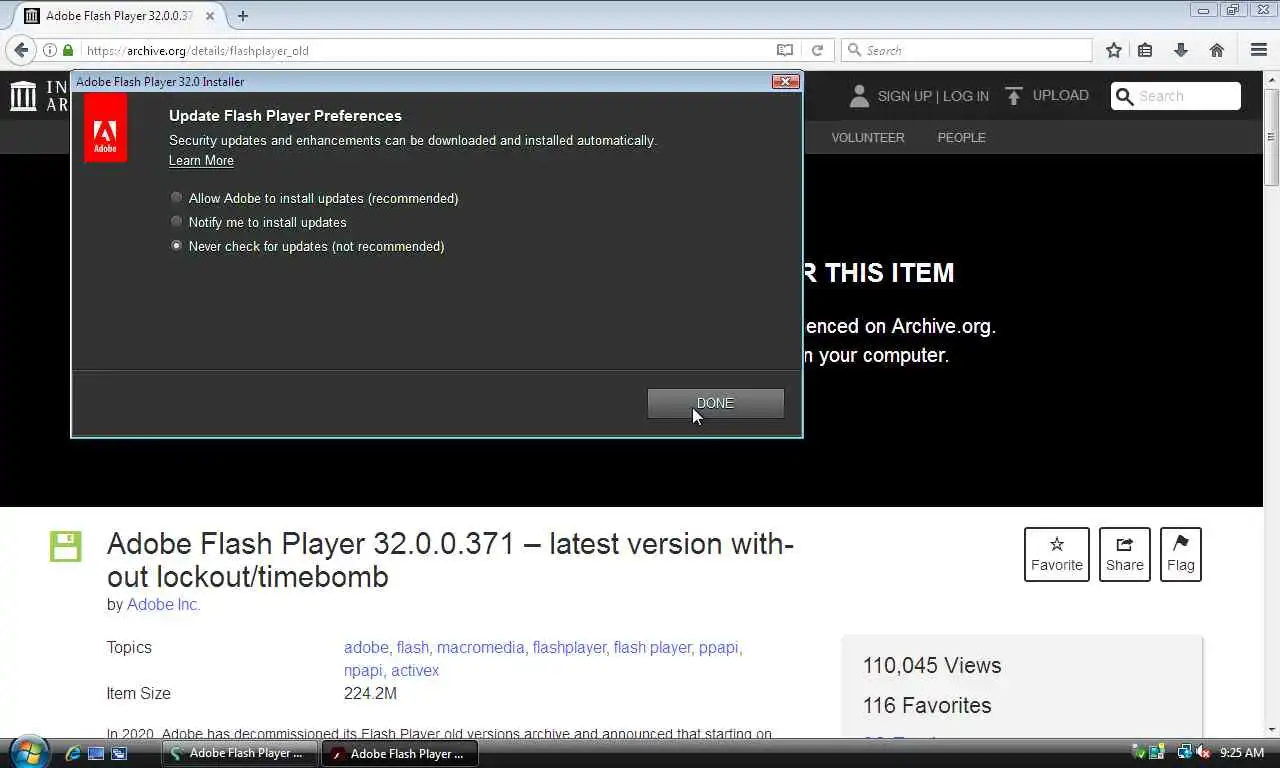Click the DONE button in the installer
The height and width of the screenshot is (768, 1280).
tap(715, 403)
